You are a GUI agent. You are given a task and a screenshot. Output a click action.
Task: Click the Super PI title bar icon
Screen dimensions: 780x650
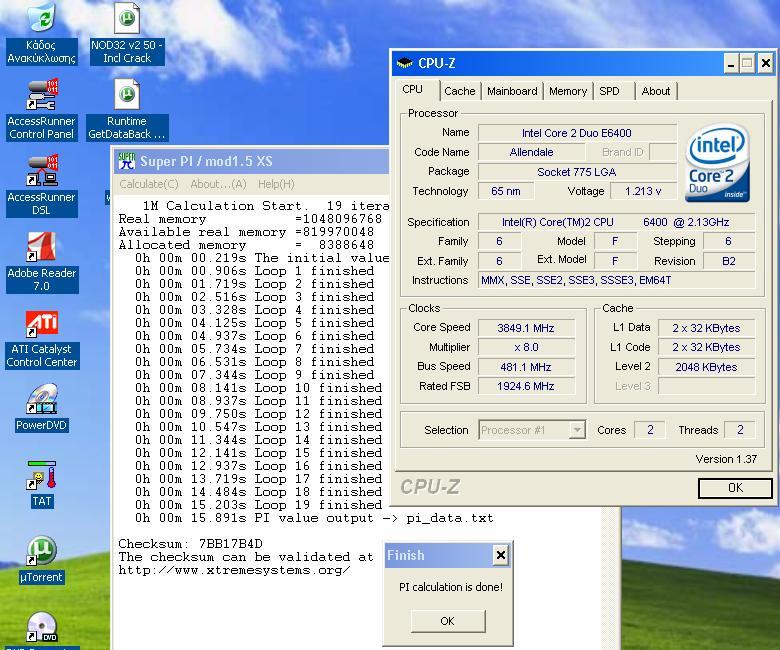point(126,161)
